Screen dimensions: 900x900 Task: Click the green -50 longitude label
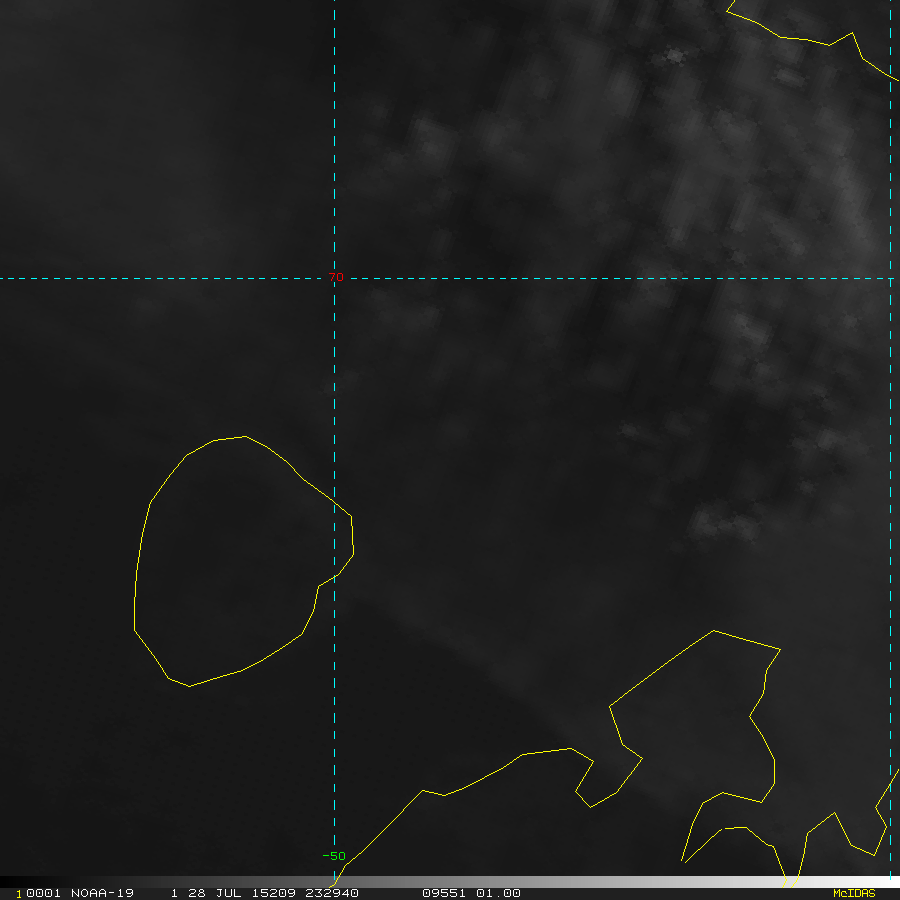point(334,856)
